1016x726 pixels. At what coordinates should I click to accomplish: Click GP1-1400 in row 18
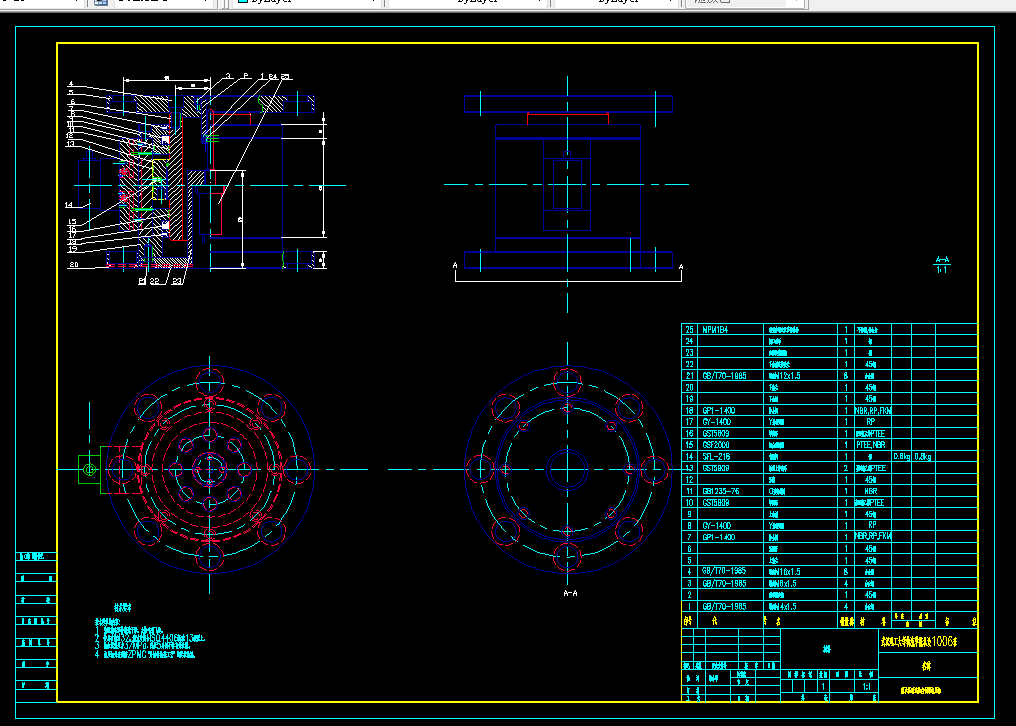point(719,410)
